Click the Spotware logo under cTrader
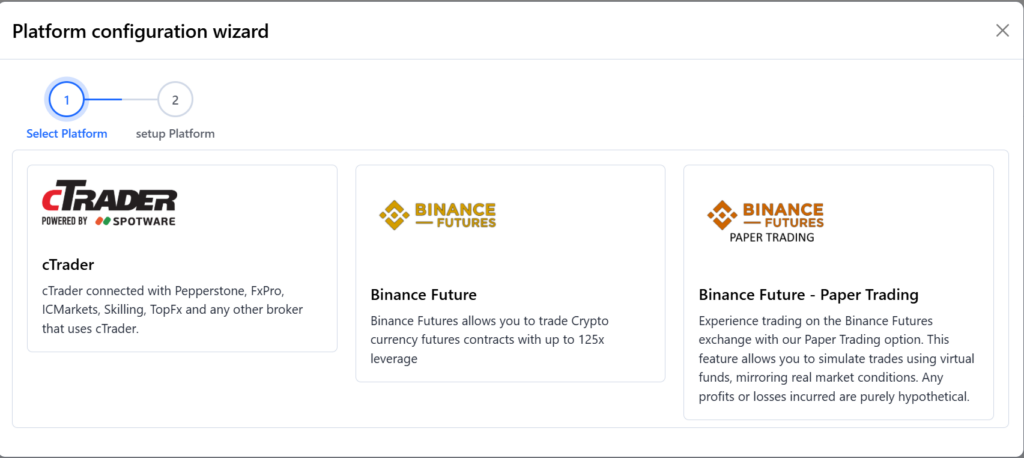Viewport: 1024px width, 458px height. pyautogui.click(x=135, y=220)
